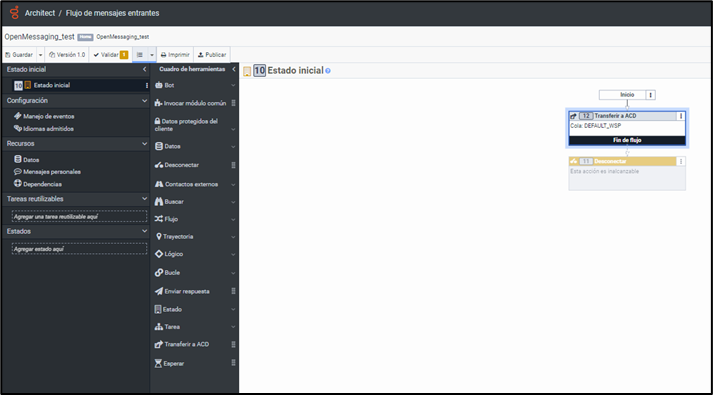Click the Genesys logo icon

[x=14, y=13]
